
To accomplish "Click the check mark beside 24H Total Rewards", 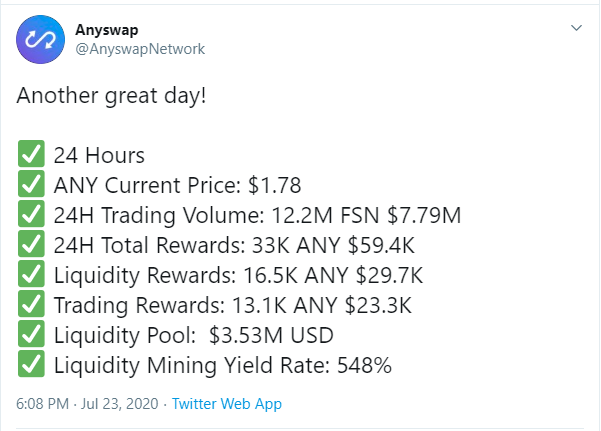I will tap(30, 246).
